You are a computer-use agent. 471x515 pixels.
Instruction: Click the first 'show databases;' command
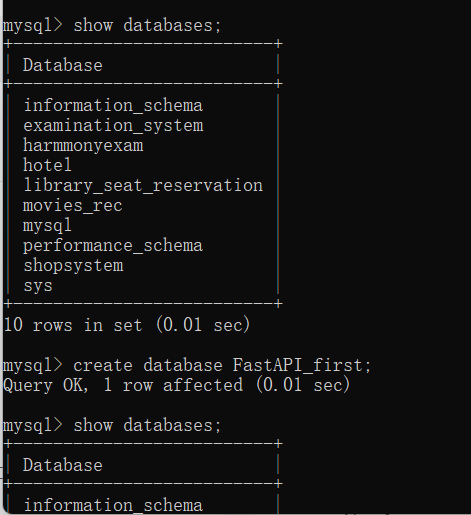(x=147, y=26)
